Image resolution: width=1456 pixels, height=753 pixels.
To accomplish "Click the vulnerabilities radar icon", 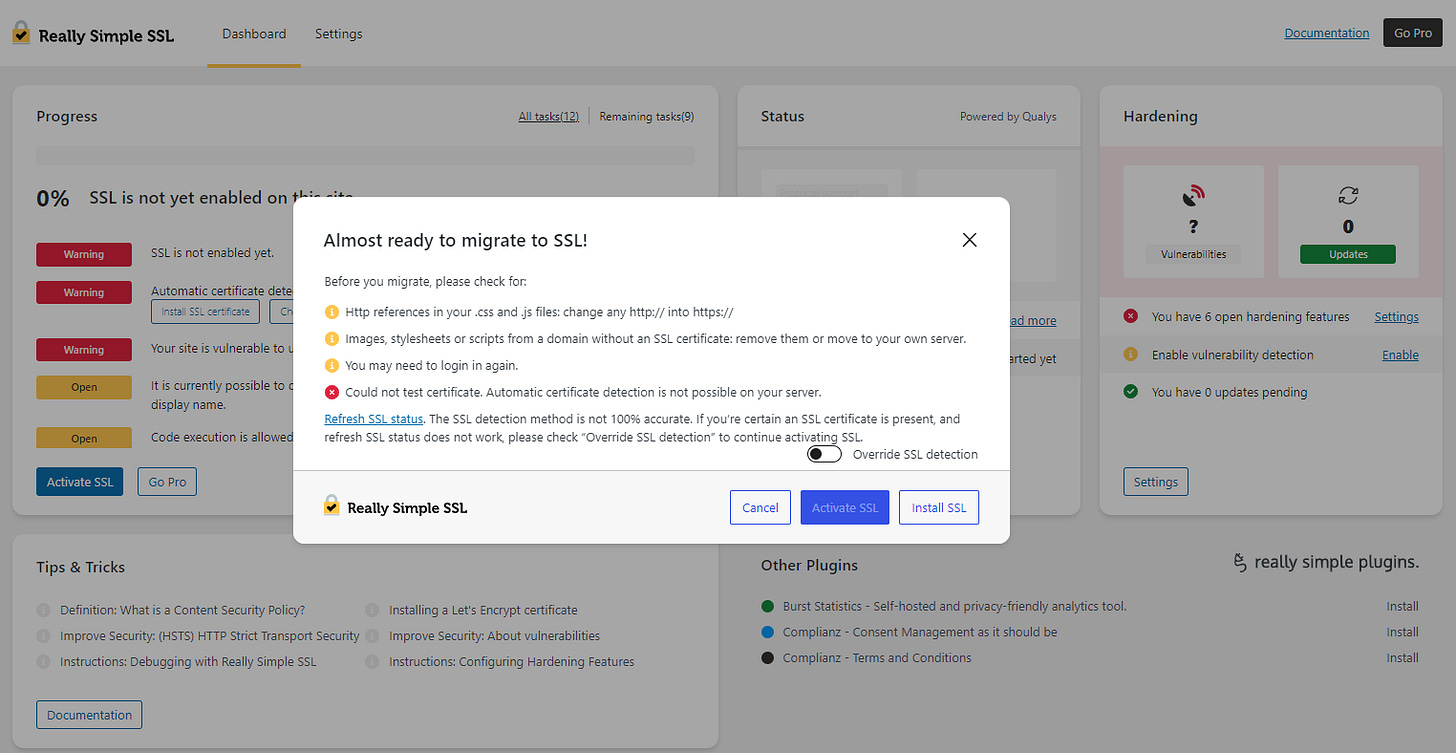I will 1194,194.
